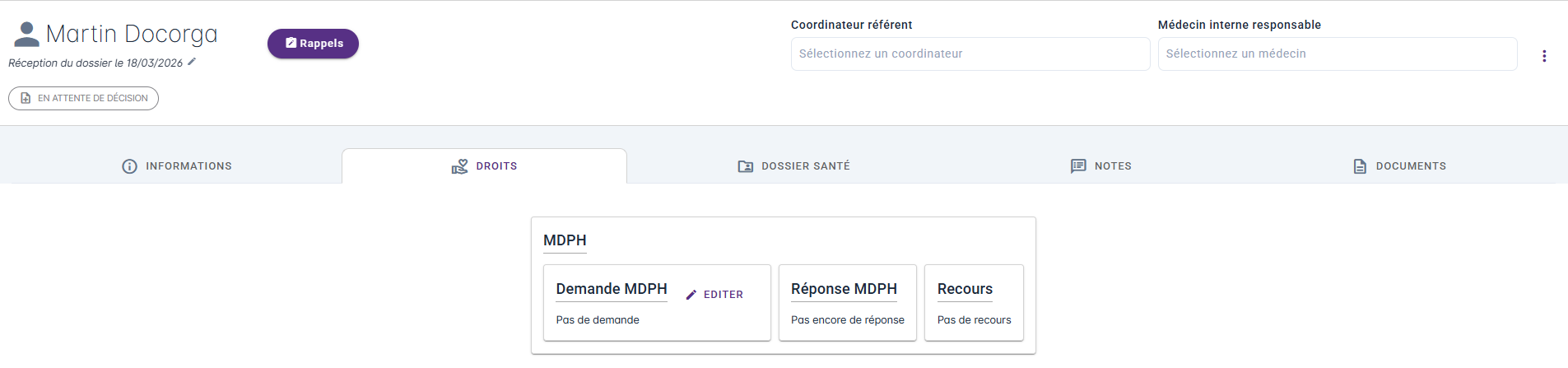This screenshot has width=1568, height=368.
Task: Select the Documents tab
Action: click(1410, 166)
